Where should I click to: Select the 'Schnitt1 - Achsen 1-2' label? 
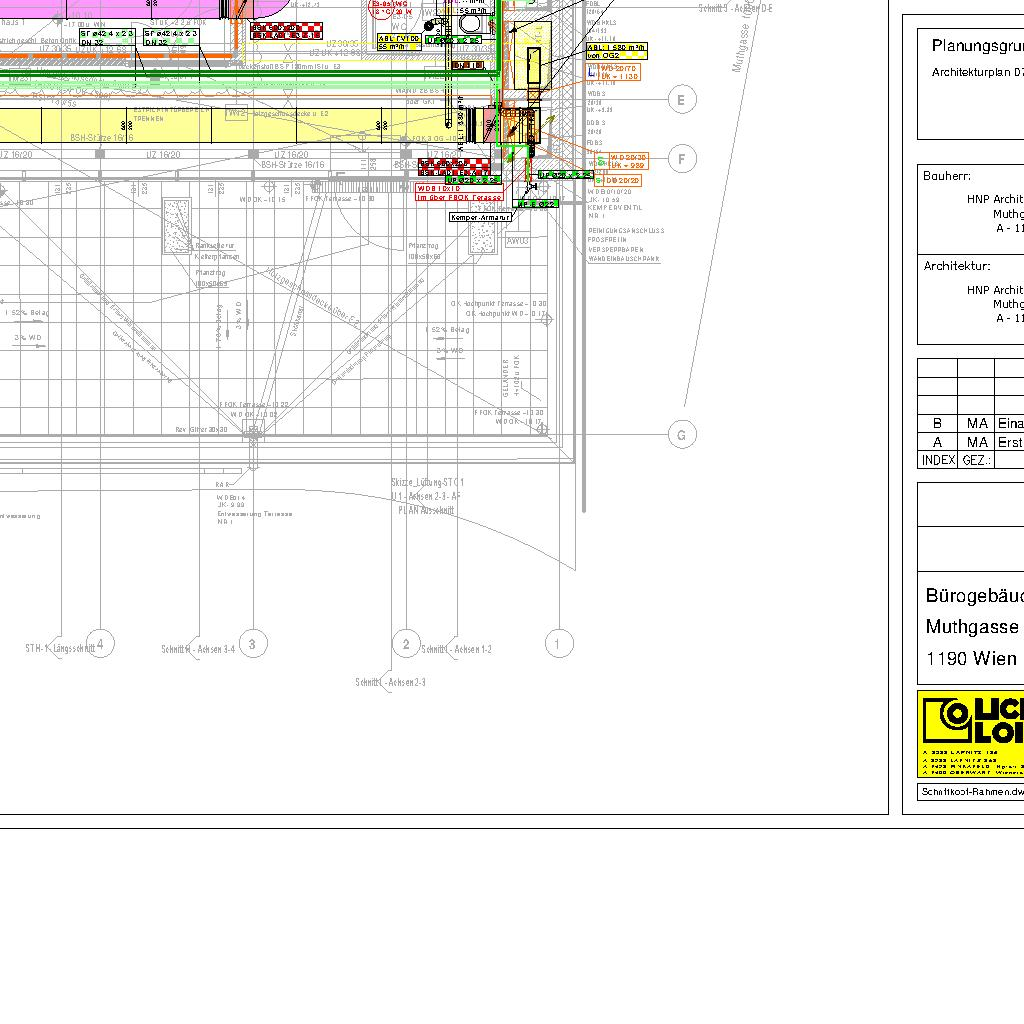(456, 649)
